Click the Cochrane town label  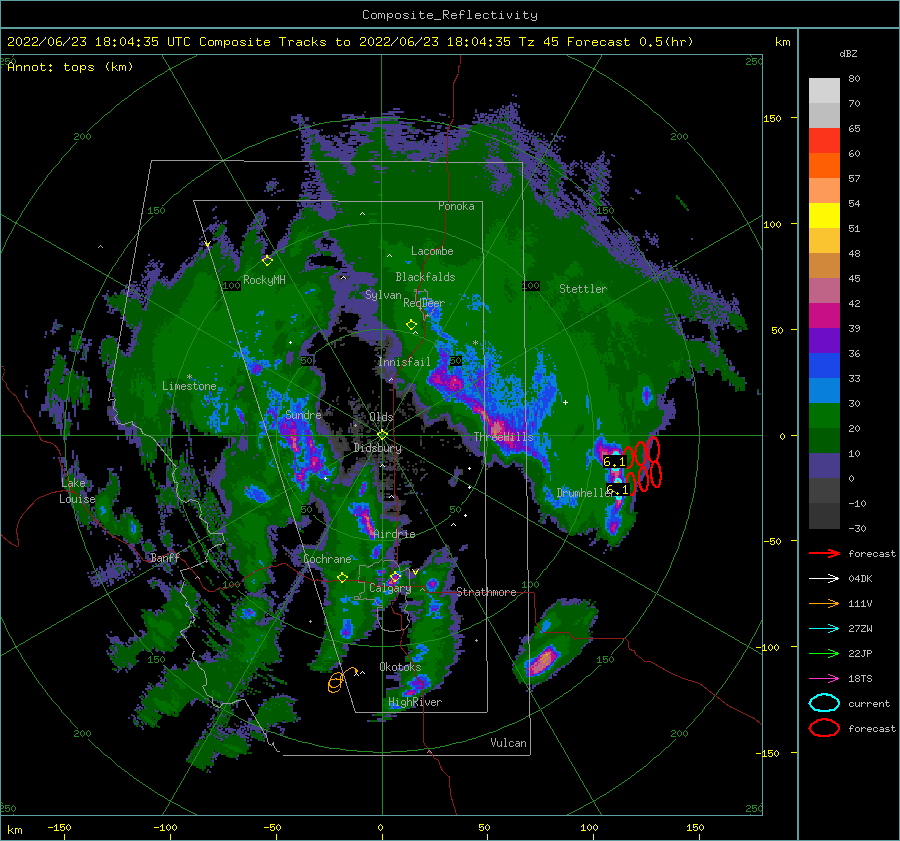click(x=327, y=559)
